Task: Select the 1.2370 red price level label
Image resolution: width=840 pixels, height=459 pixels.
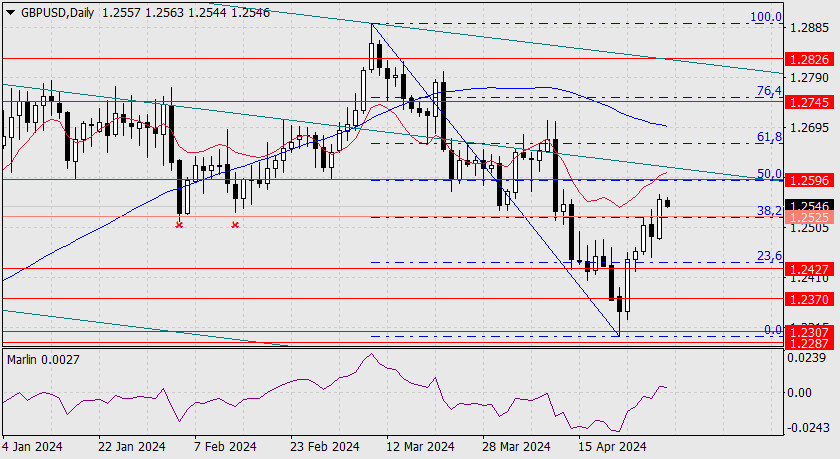Action: 809,299
